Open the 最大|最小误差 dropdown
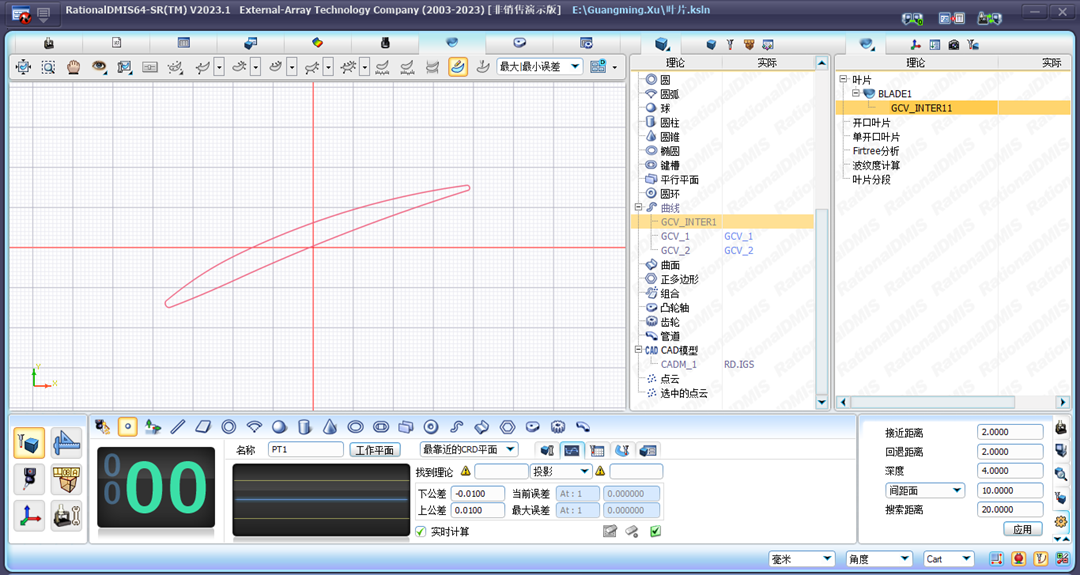 coord(540,67)
